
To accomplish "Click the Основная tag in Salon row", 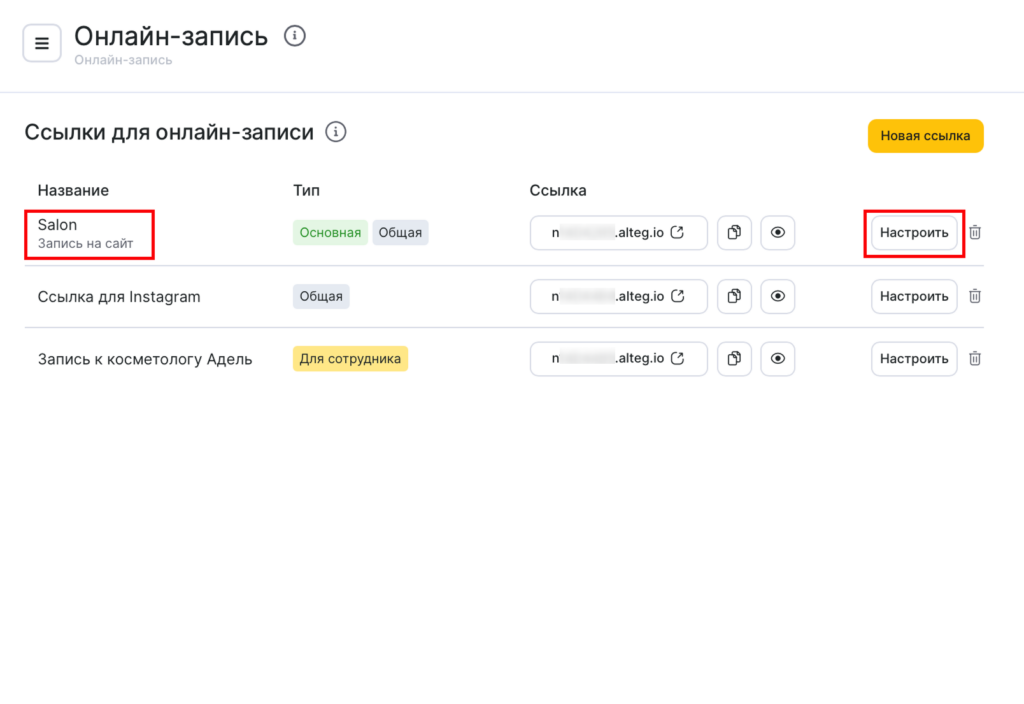I will point(330,233).
